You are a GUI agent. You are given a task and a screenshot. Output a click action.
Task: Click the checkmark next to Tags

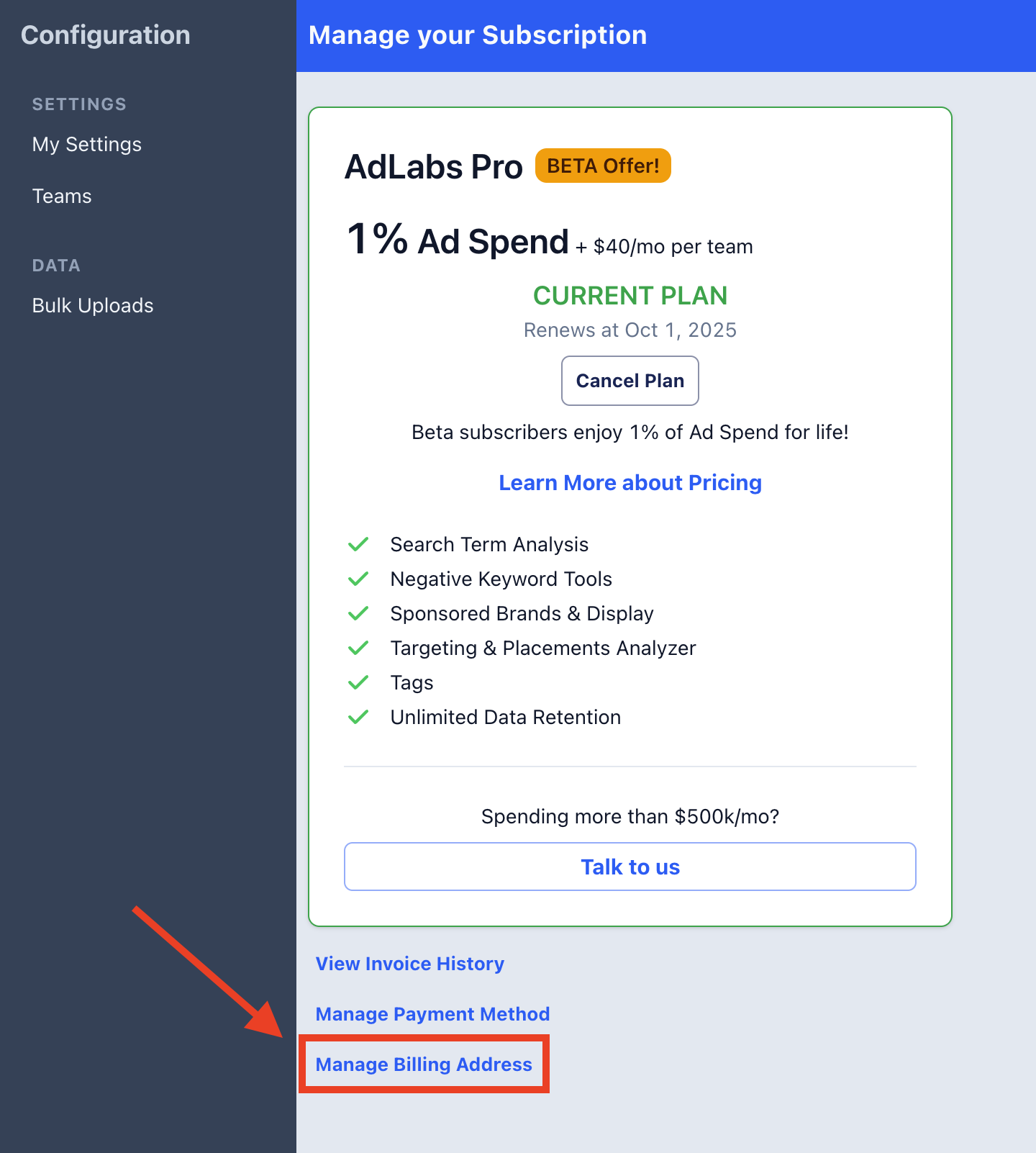358,682
